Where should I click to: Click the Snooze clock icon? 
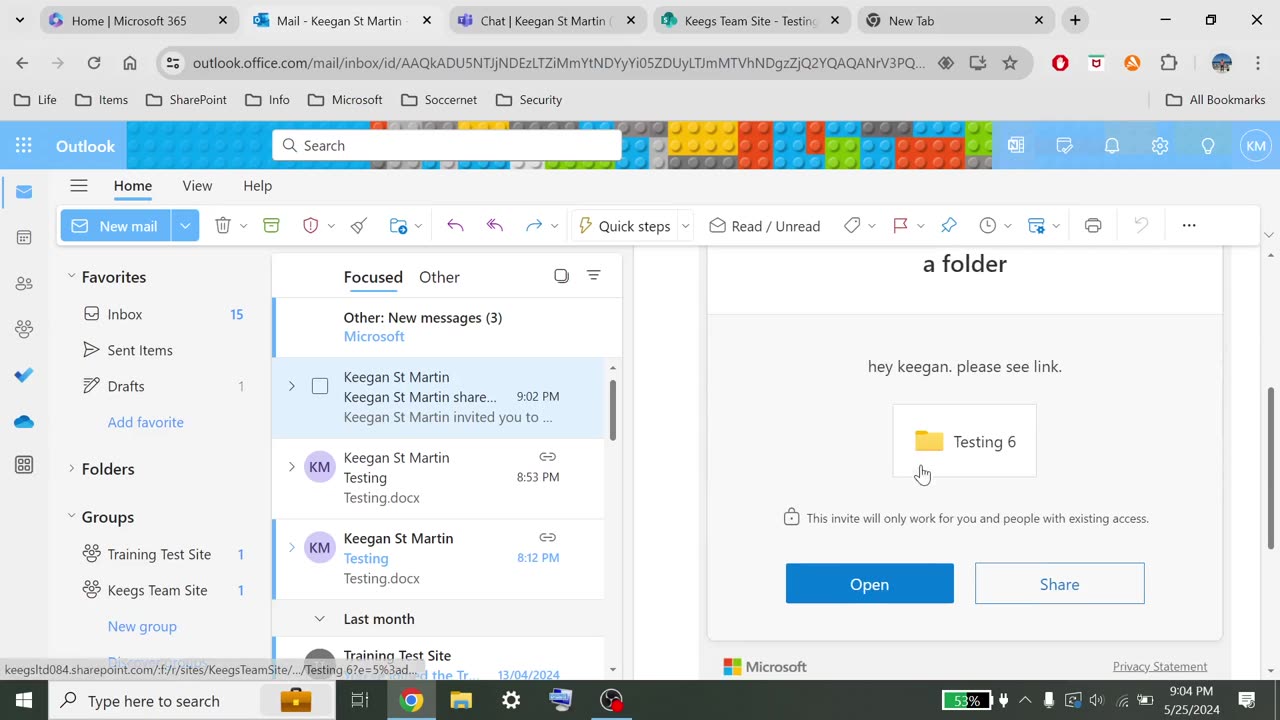[x=988, y=226]
